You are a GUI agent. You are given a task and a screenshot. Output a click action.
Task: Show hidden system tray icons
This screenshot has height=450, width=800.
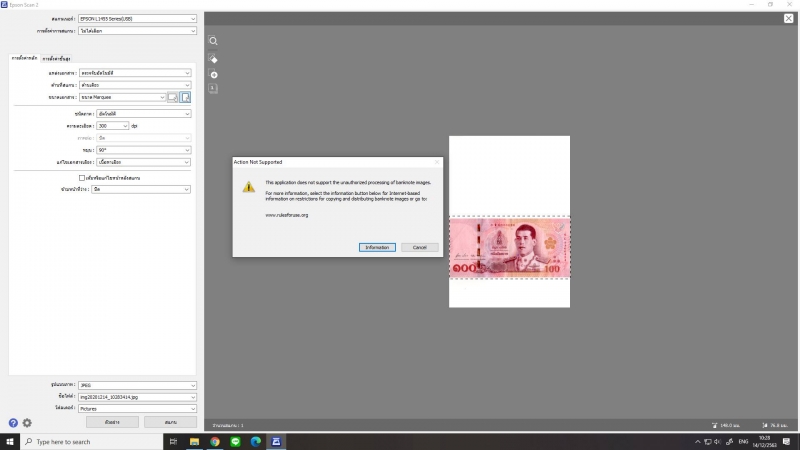pyautogui.click(x=697, y=442)
